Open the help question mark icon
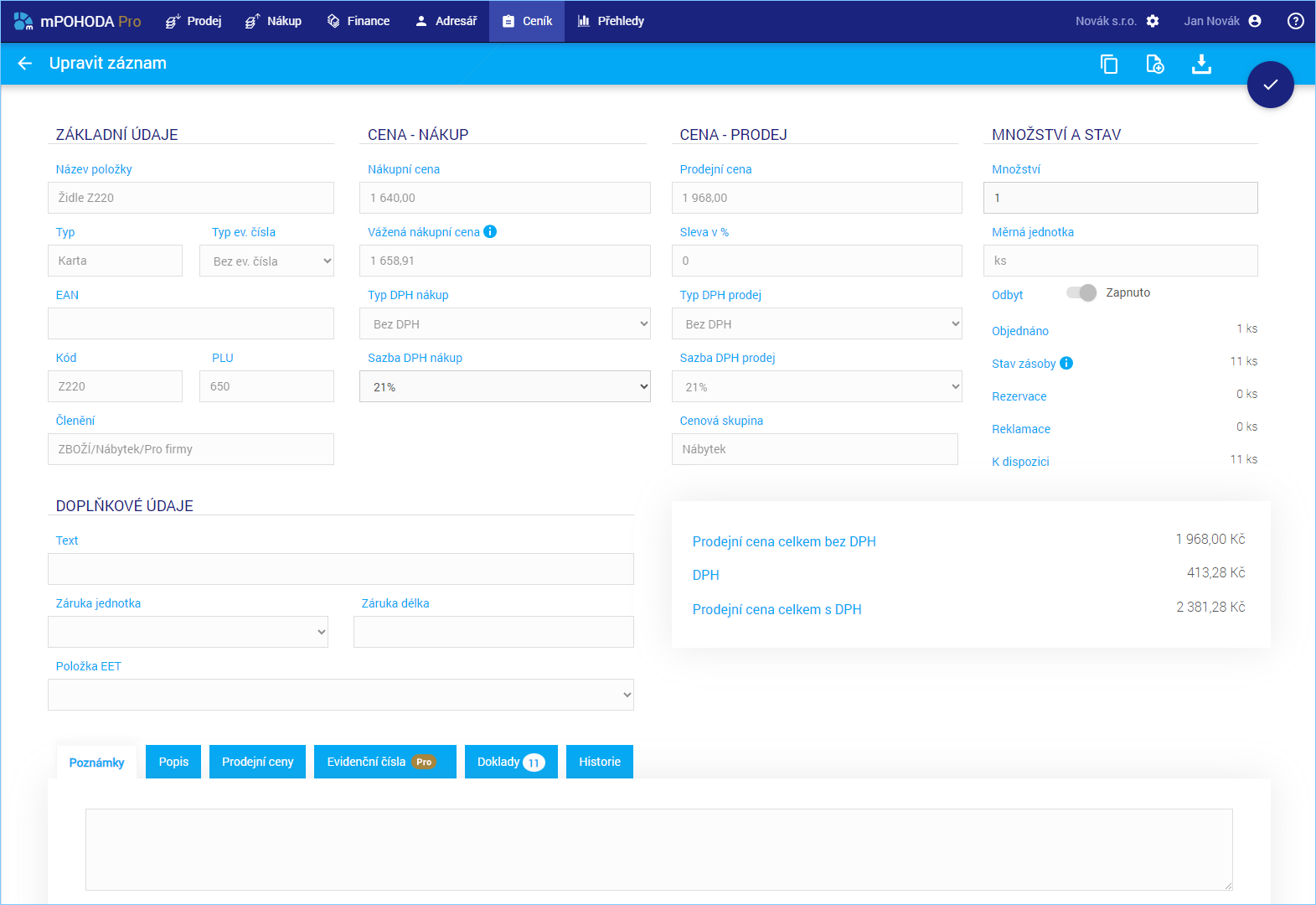1316x905 pixels. [1296, 21]
